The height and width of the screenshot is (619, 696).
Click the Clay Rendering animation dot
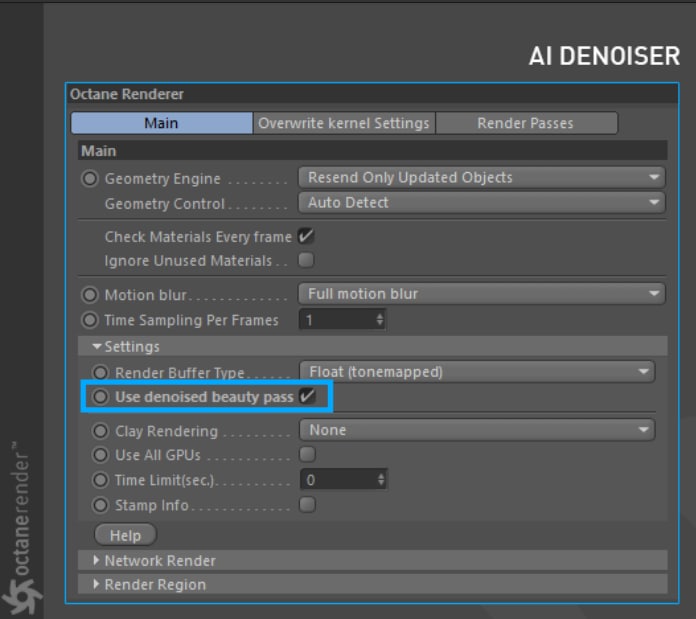coord(100,431)
